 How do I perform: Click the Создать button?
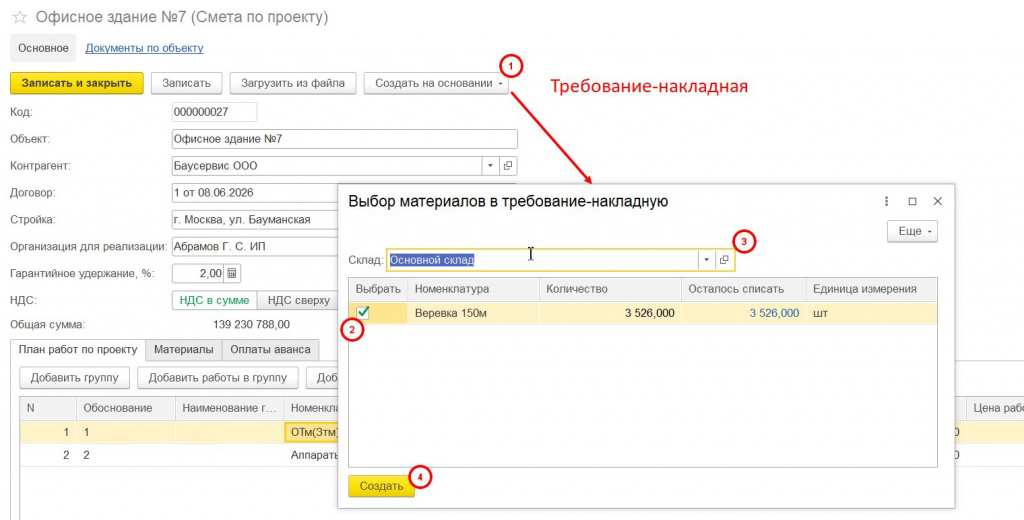pos(381,486)
